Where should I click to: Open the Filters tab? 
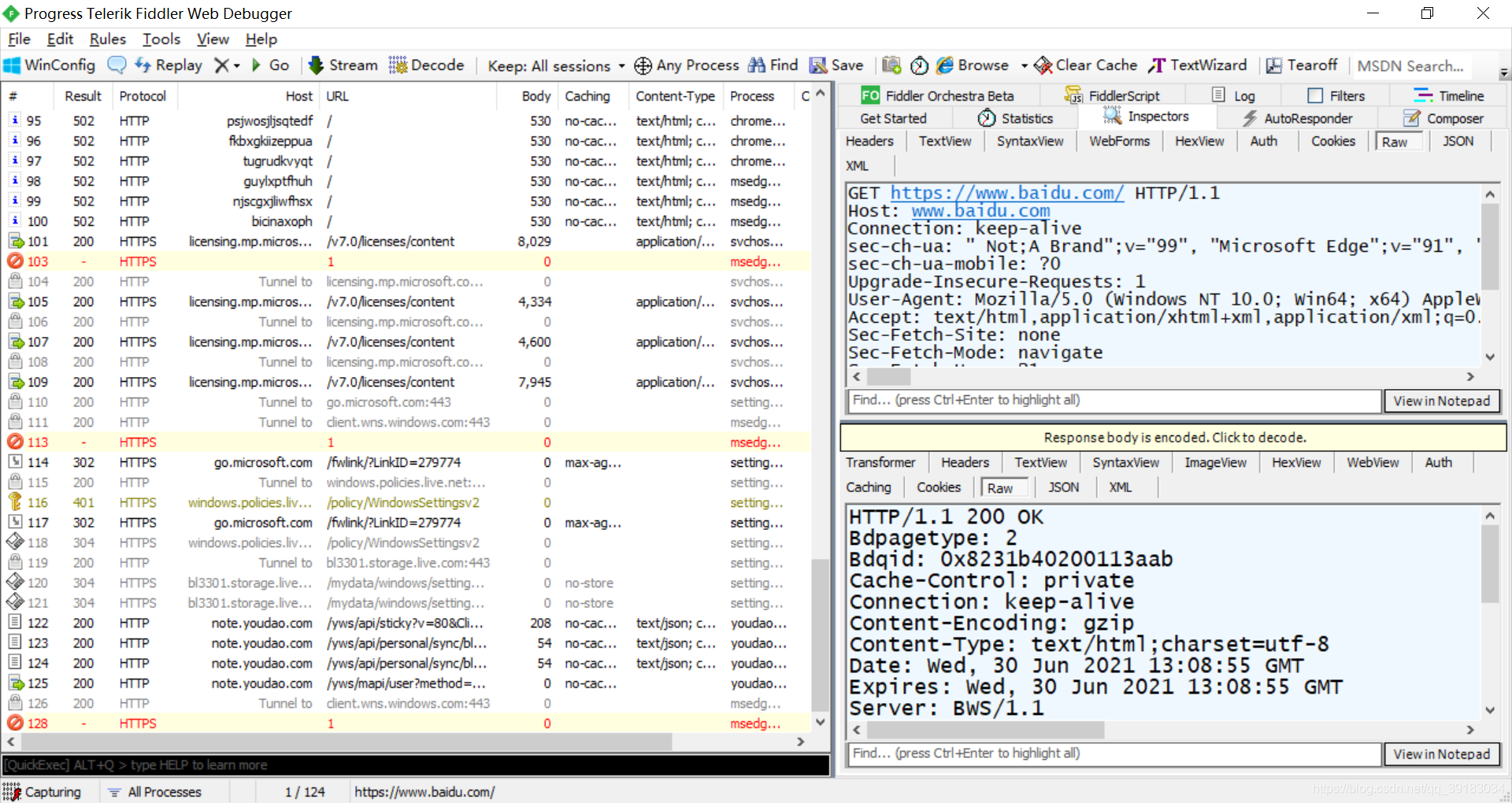click(1336, 96)
